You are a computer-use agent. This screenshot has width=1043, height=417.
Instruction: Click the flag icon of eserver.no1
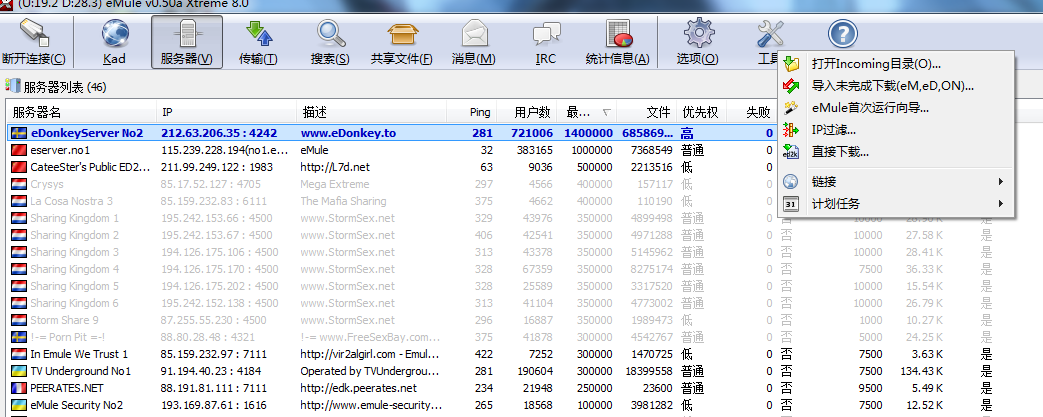[x=19, y=150]
